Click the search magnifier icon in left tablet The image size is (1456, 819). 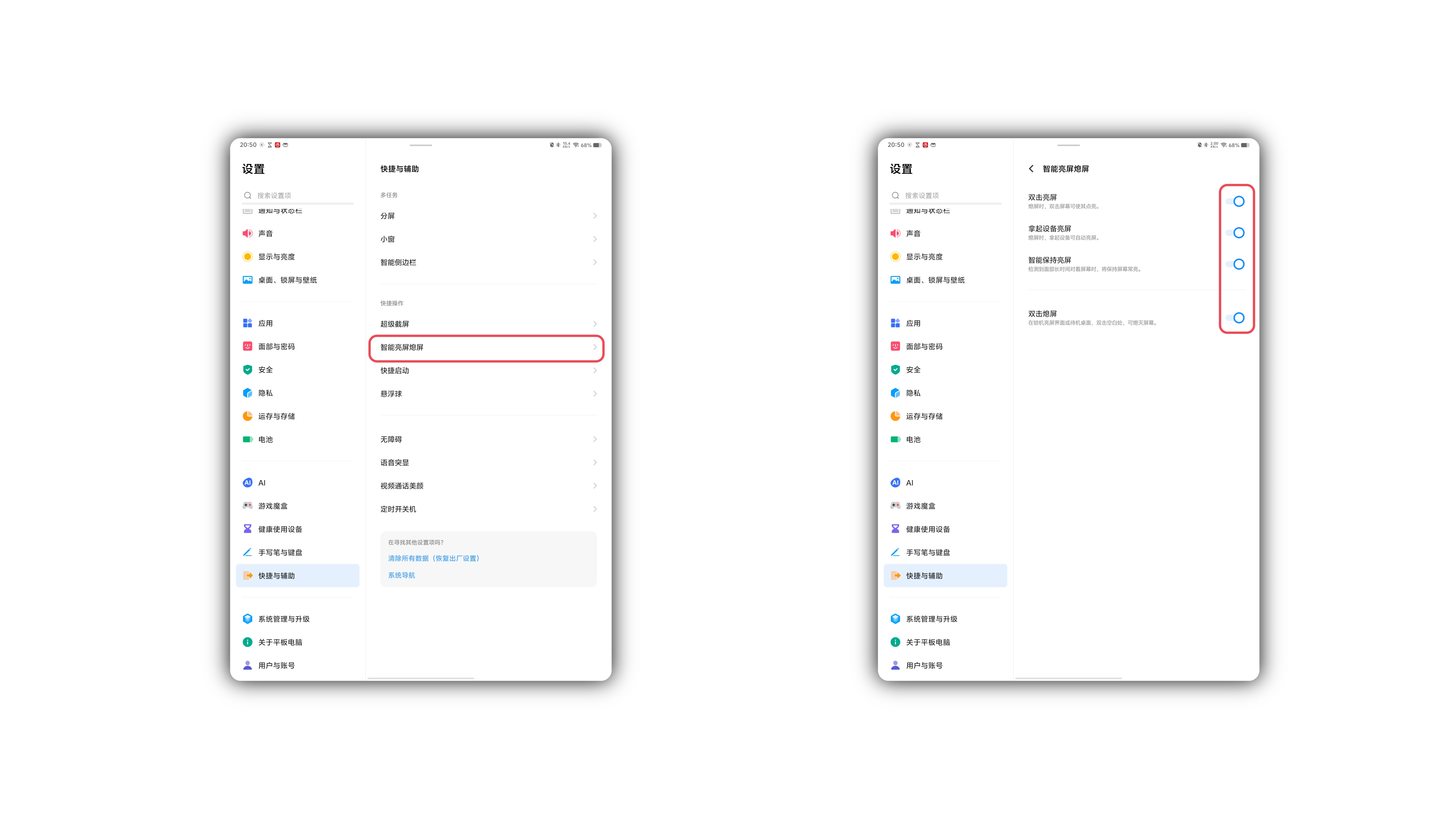(248, 196)
